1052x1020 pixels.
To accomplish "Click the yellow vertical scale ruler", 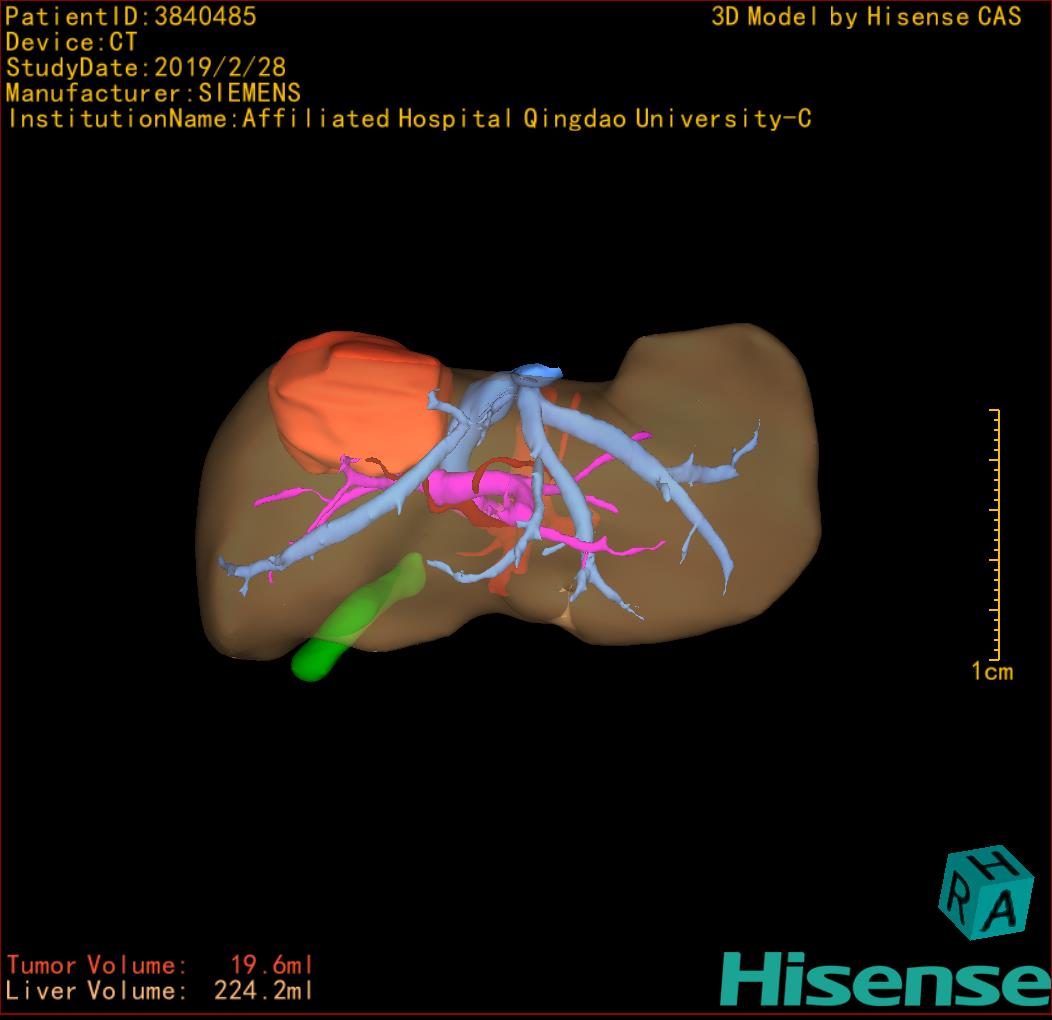I will (996, 535).
